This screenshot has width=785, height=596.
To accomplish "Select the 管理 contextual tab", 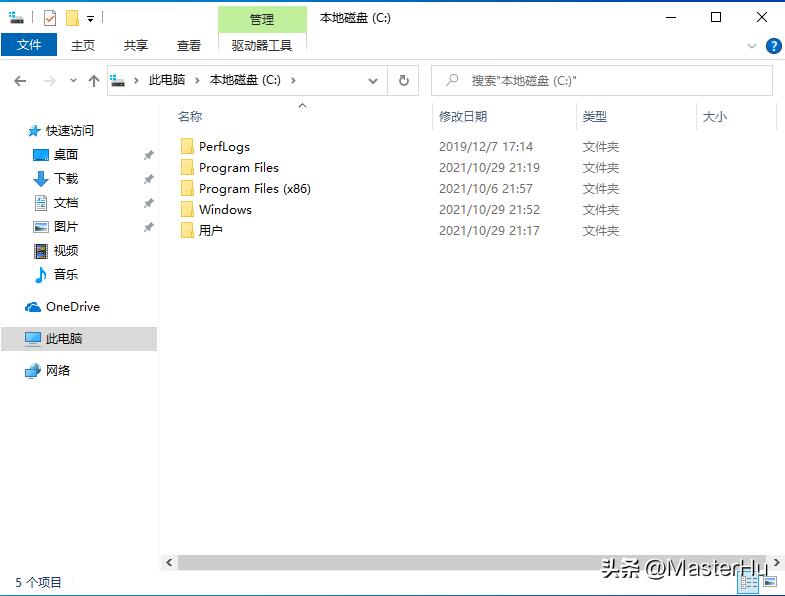I will tap(262, 20).
